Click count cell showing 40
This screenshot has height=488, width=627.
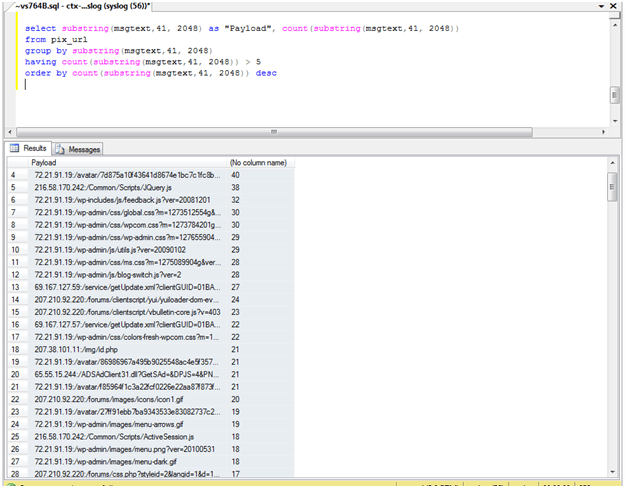tap(236, 175)
